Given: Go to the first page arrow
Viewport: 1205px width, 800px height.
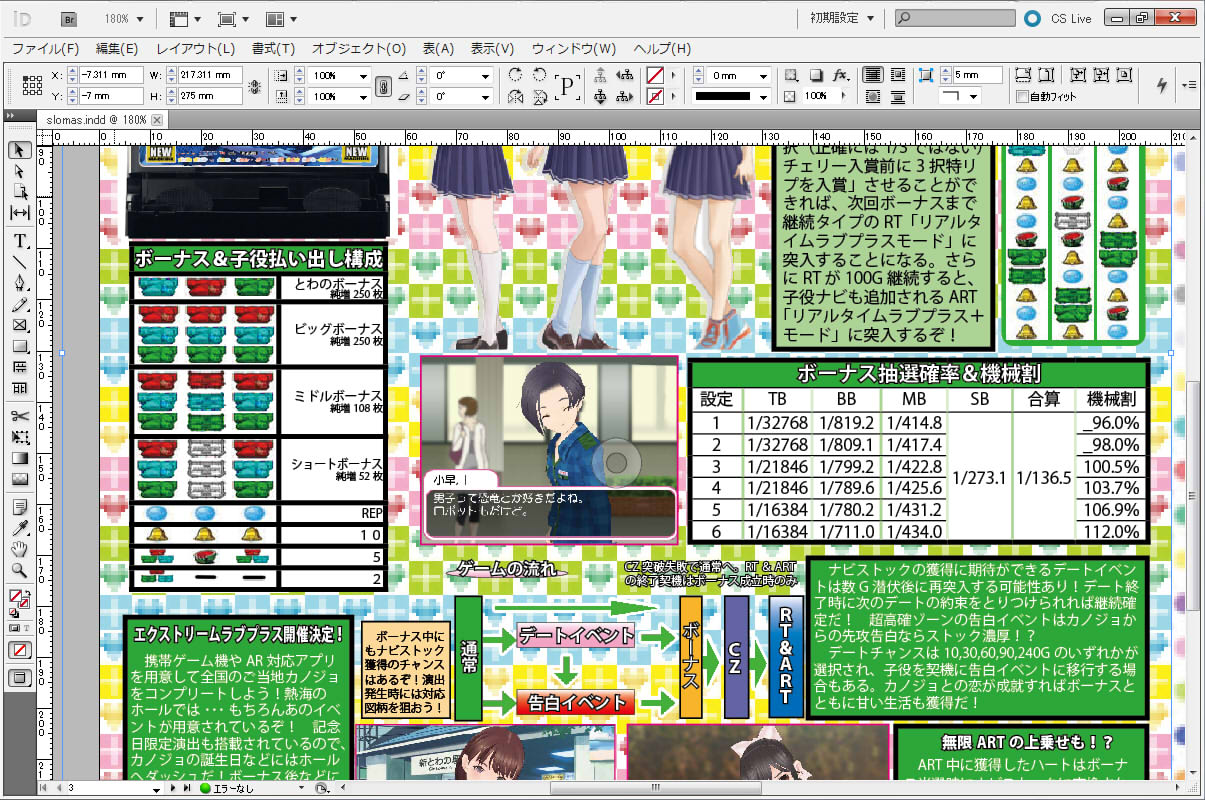Looking at the screenshot, I should tap(43, 789).
